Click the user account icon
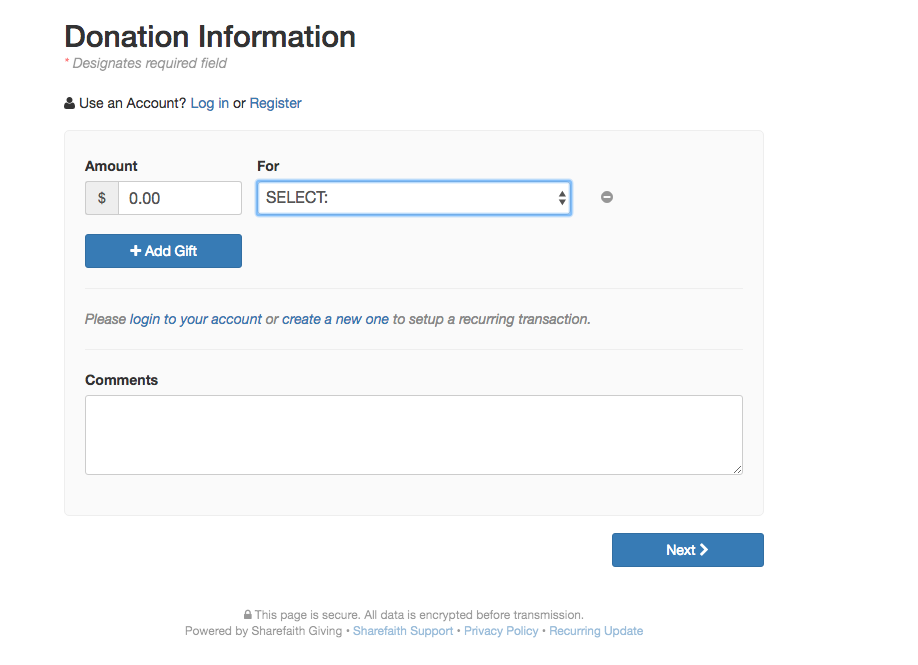 pos(69,103)
